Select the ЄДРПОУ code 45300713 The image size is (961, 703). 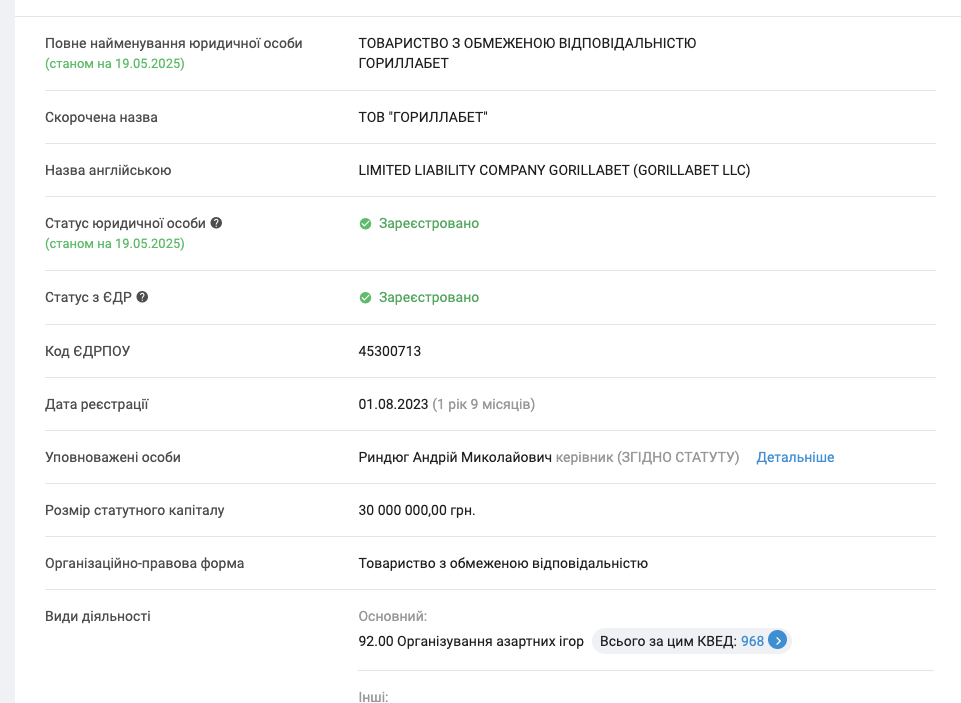(390, 351)
